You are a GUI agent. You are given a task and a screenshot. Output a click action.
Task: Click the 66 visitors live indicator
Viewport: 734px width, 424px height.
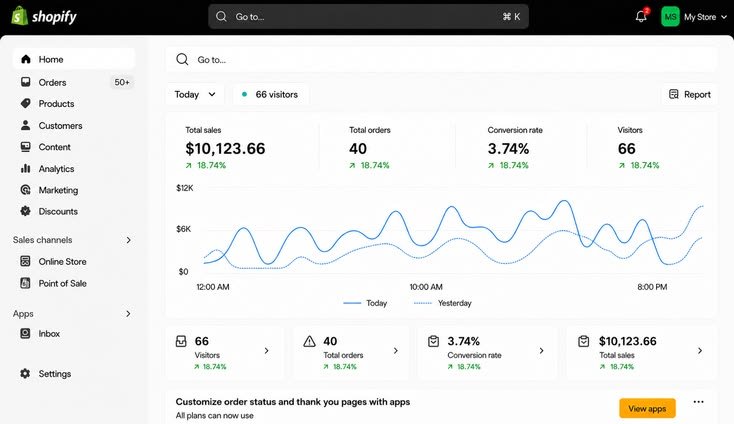tap(270, 95)
